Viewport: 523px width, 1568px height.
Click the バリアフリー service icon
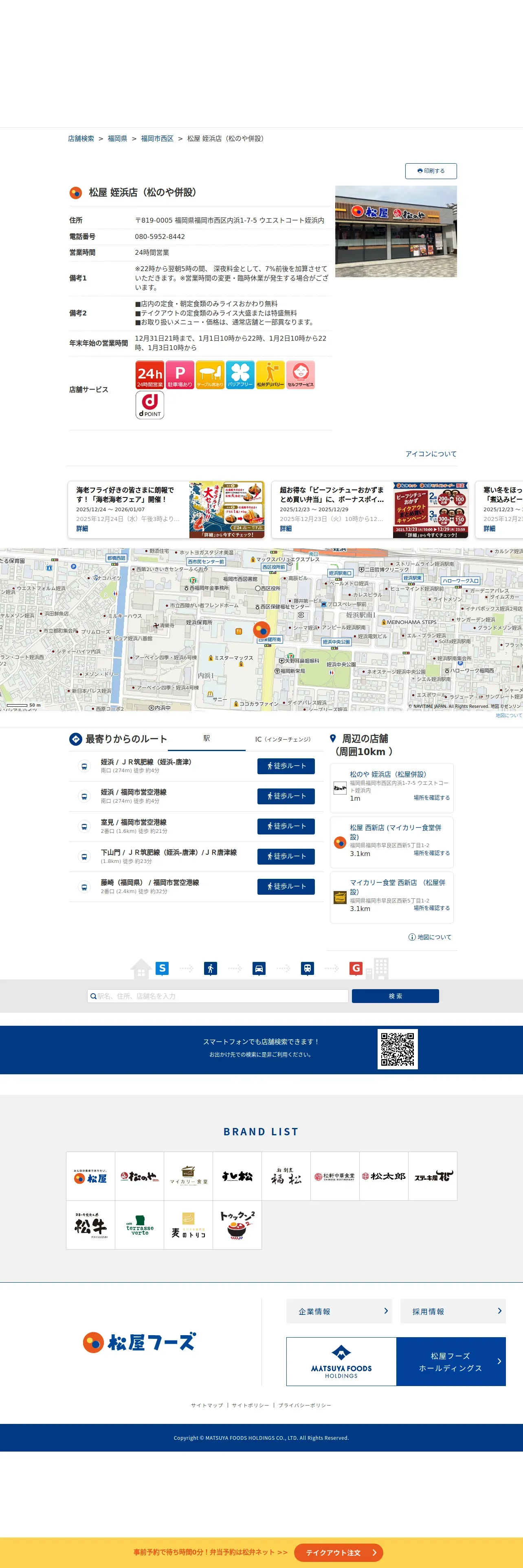point(240,375)
